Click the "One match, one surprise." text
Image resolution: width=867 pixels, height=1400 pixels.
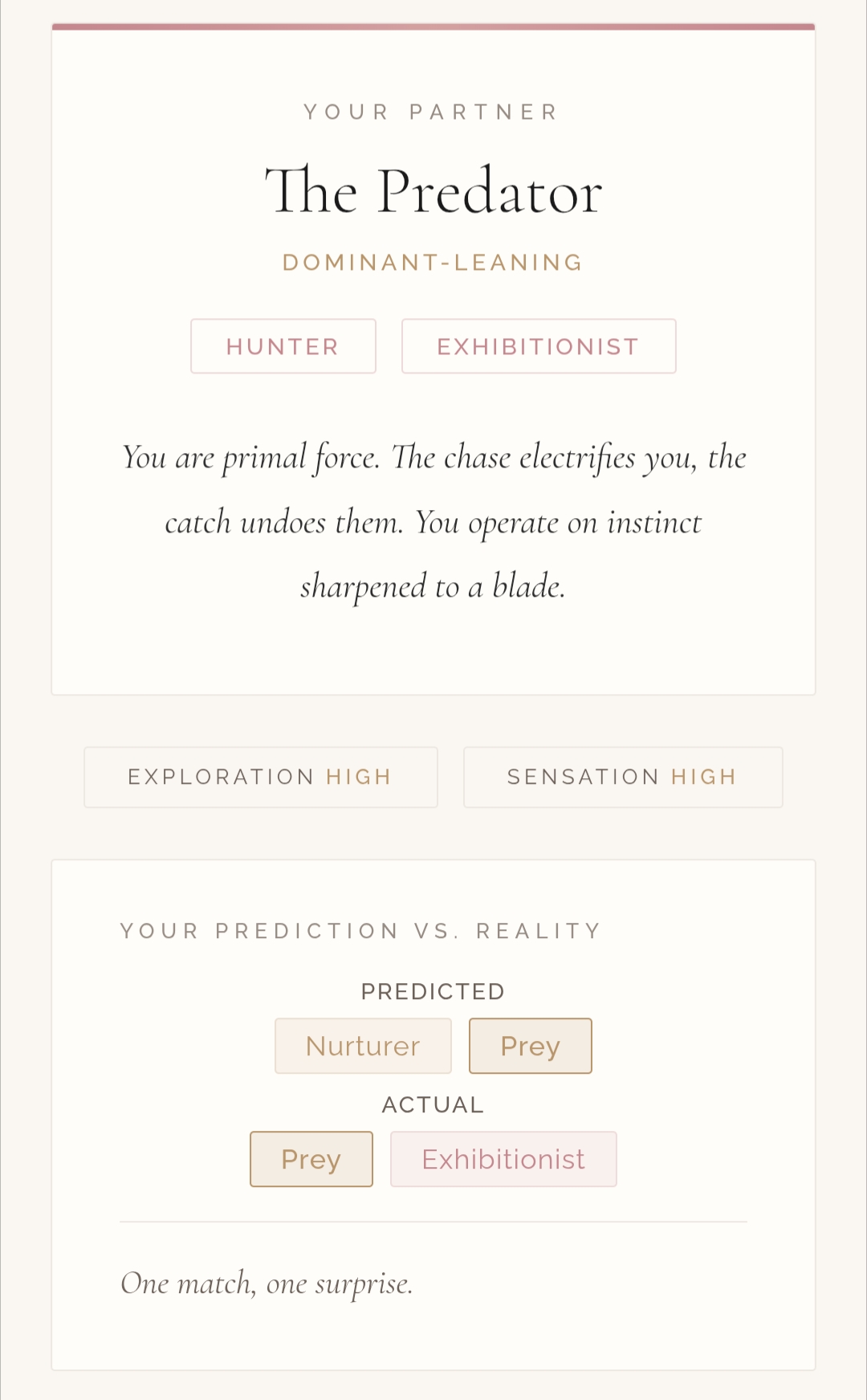click(267, 1284)
